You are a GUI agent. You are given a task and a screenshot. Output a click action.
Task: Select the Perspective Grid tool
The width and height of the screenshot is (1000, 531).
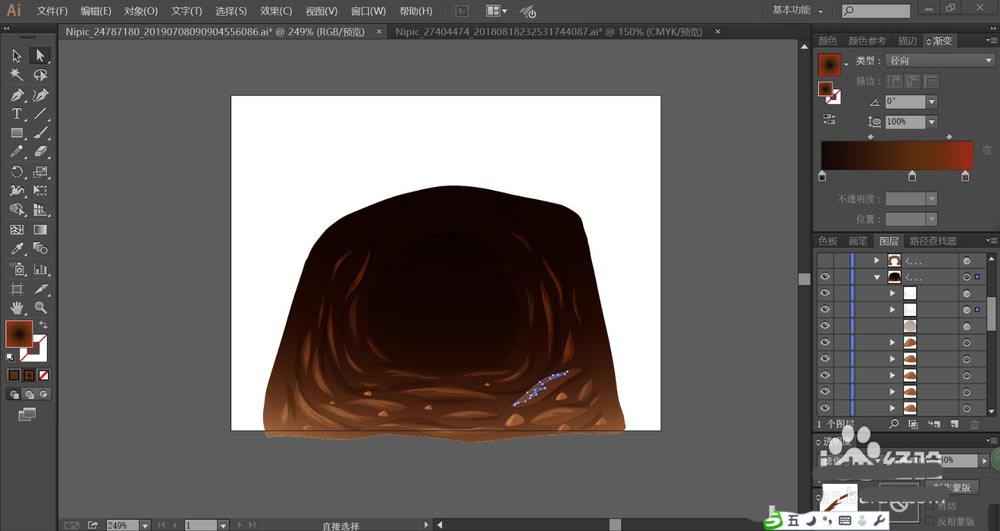40,210
